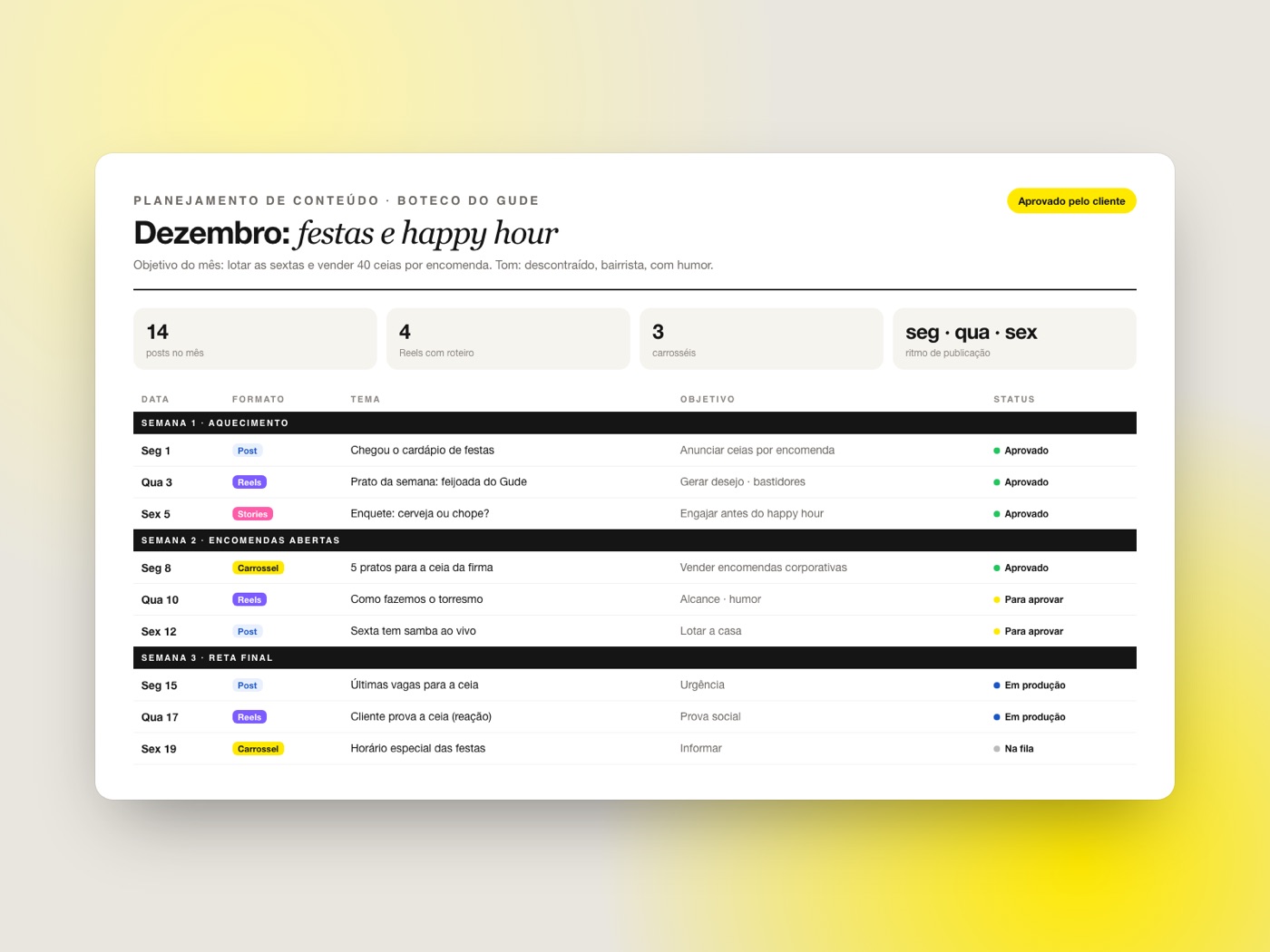Screen dimensions: 1270x952
Task: Click the 'Status' column header
Action: (x=1014, y=400)
